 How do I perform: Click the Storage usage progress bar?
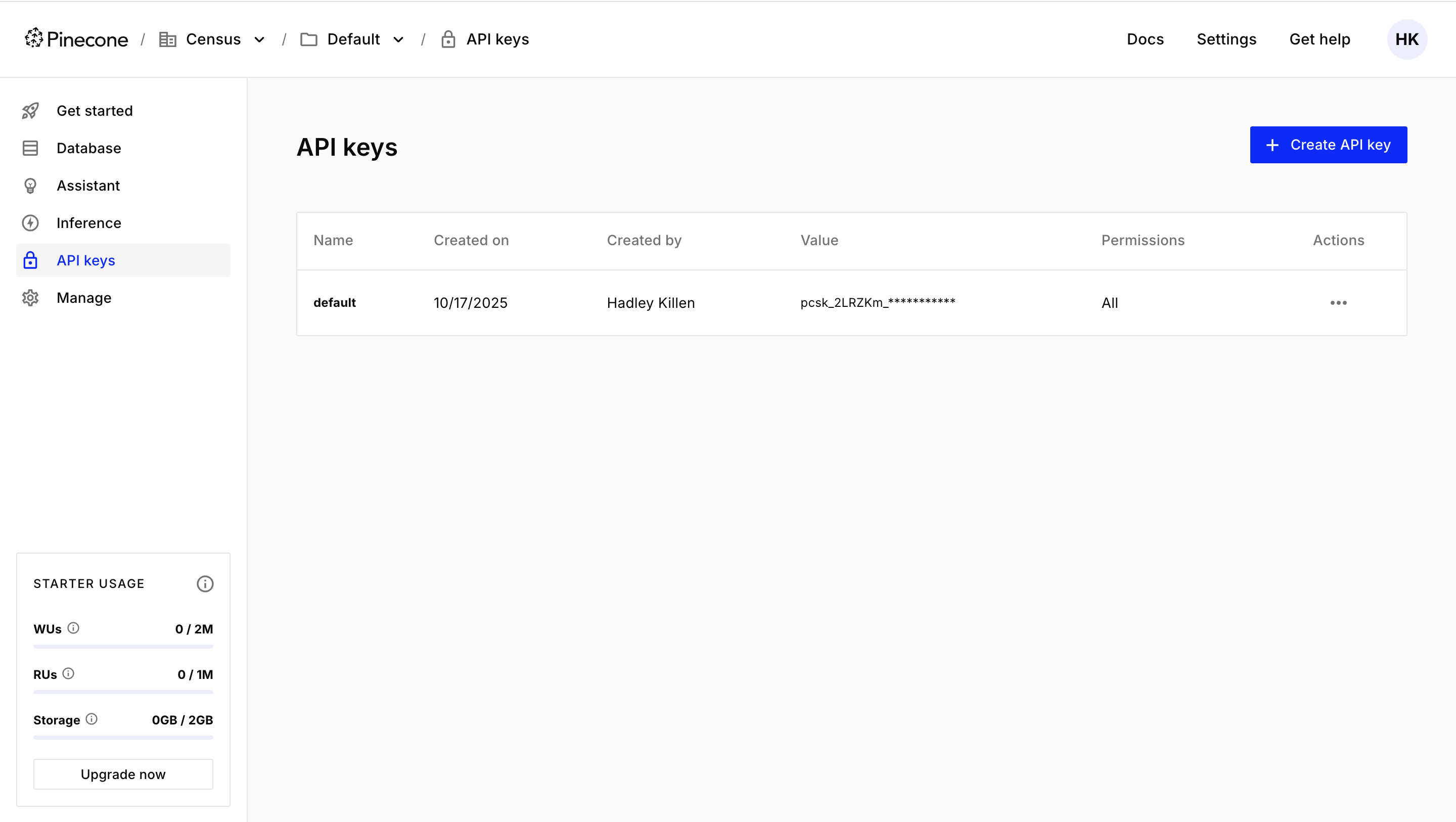tap(123, 737)
